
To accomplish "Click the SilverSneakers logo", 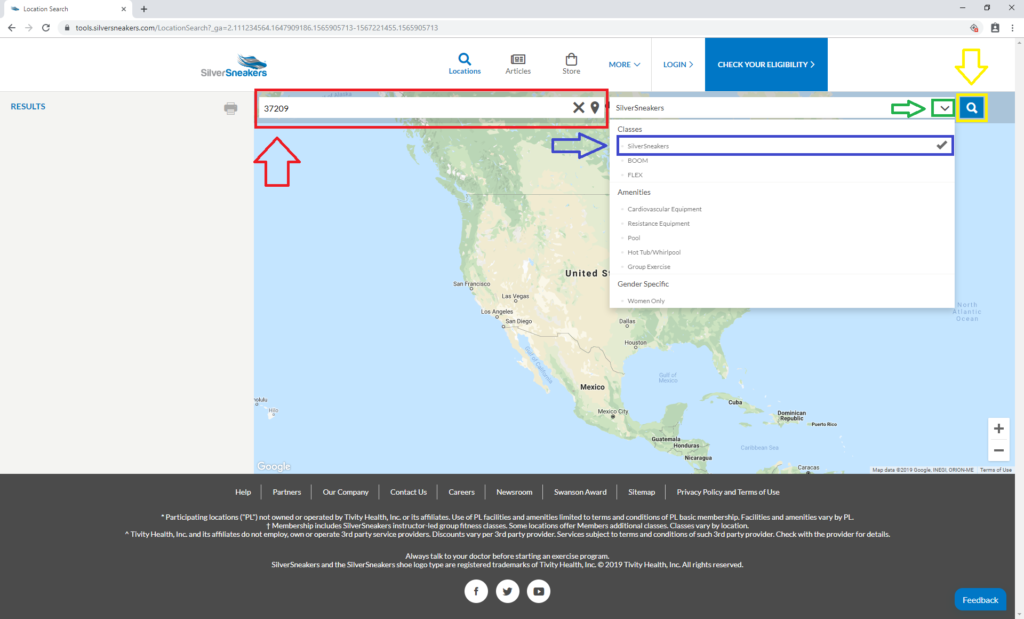I will pos(234,66).
